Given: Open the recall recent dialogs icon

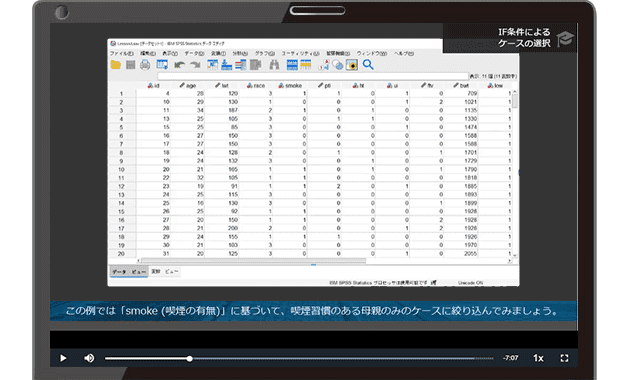Looking at the screenshot, I should click(162, 65).
